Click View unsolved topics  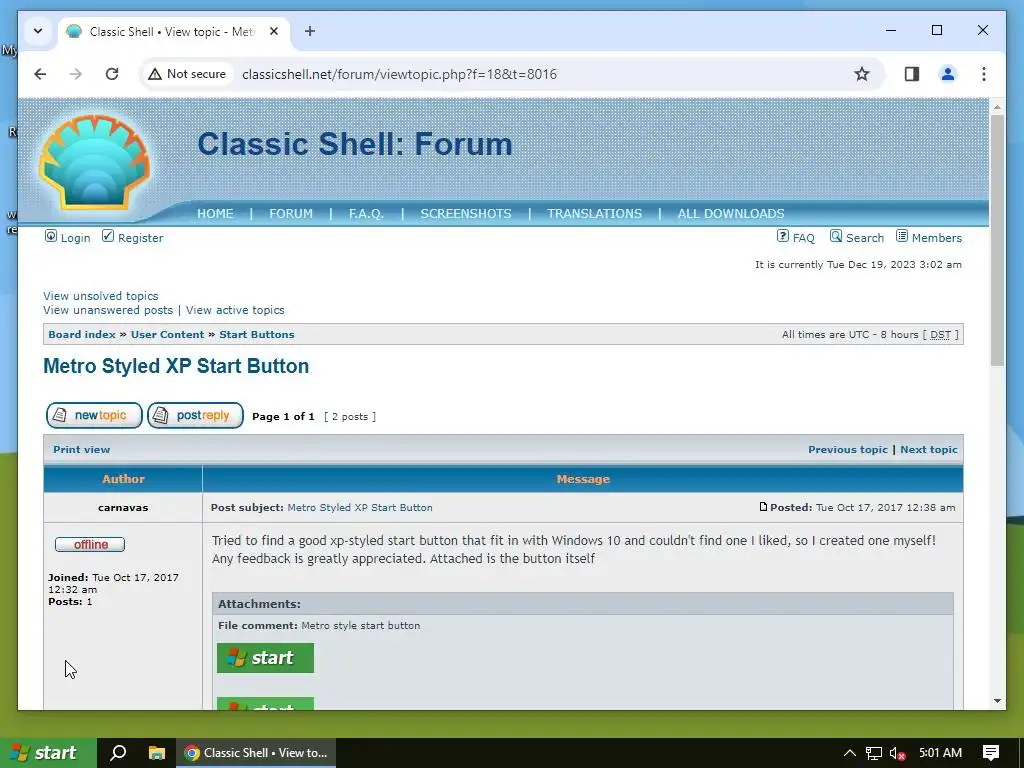point(101,296)
